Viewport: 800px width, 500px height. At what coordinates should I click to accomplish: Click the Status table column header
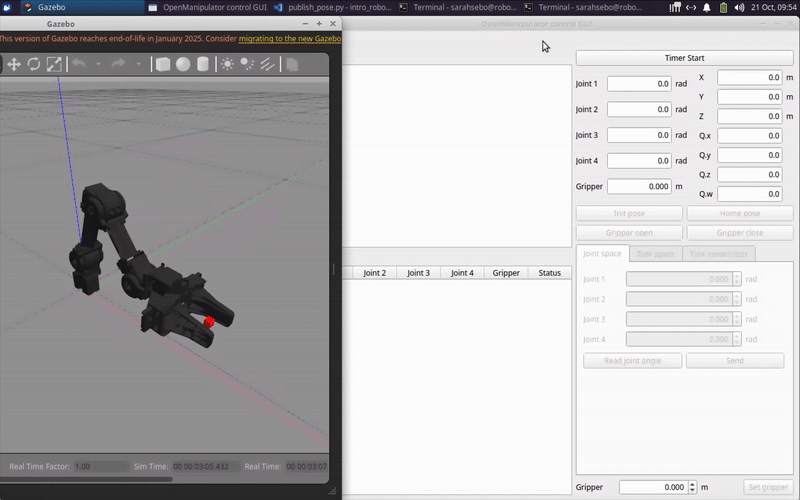click(549, 273)
